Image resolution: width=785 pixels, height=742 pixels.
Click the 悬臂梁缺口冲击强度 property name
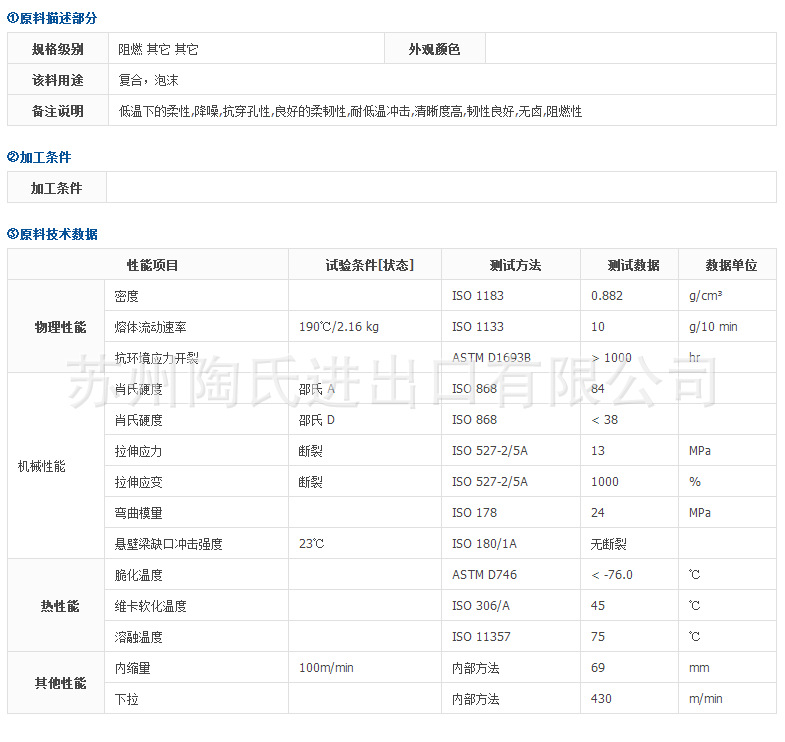pos(168,545)
